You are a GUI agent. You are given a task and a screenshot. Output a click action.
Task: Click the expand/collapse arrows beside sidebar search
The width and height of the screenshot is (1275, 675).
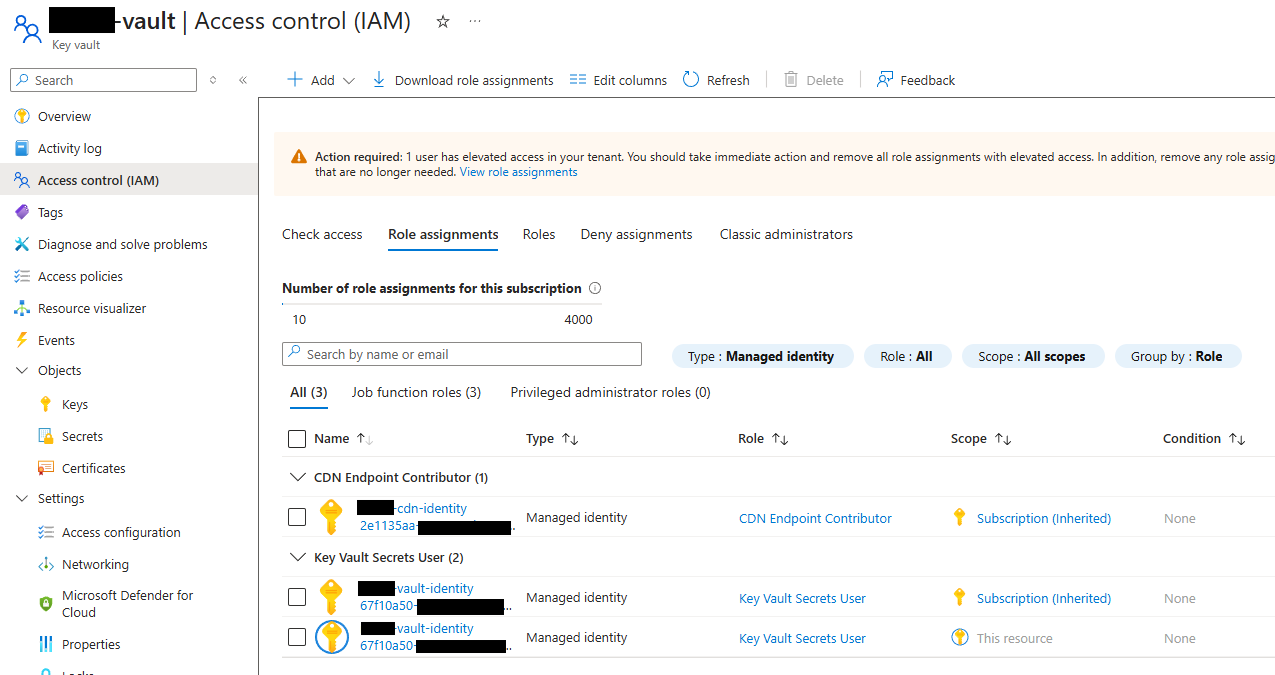point(213,80)
